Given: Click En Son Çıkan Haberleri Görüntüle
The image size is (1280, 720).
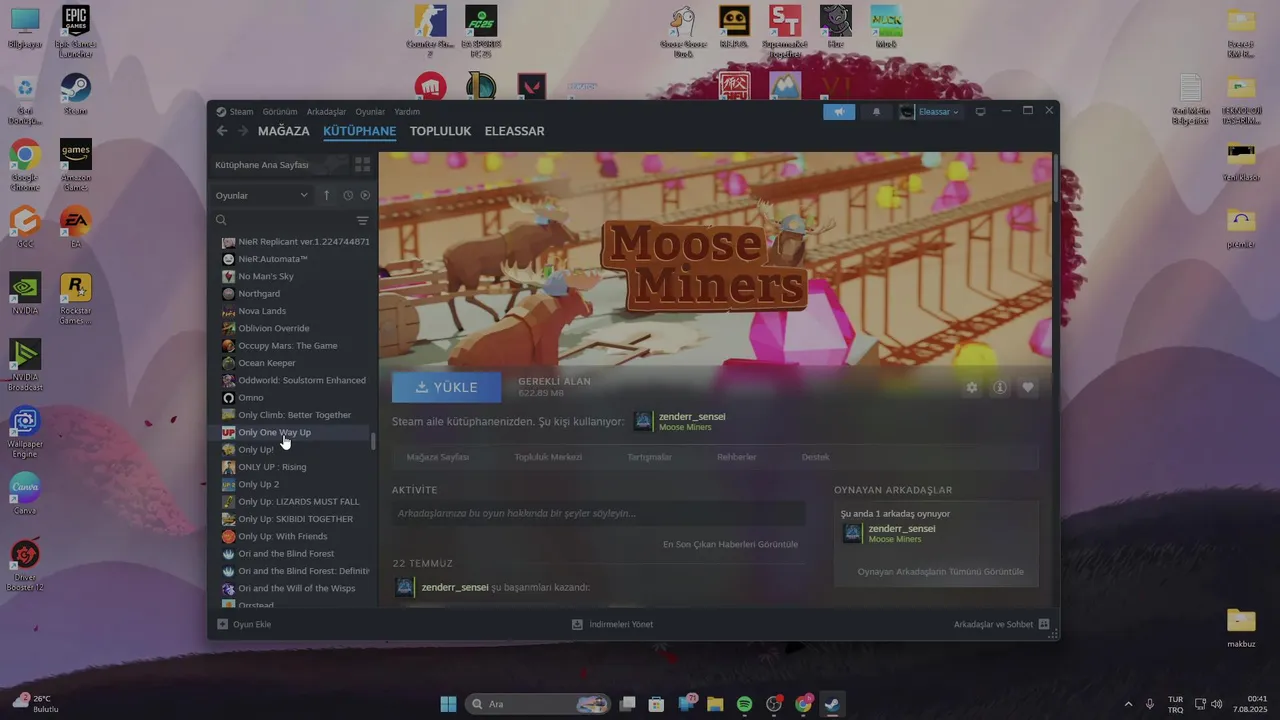Looking at the screenshot, I should coord(730,544).
